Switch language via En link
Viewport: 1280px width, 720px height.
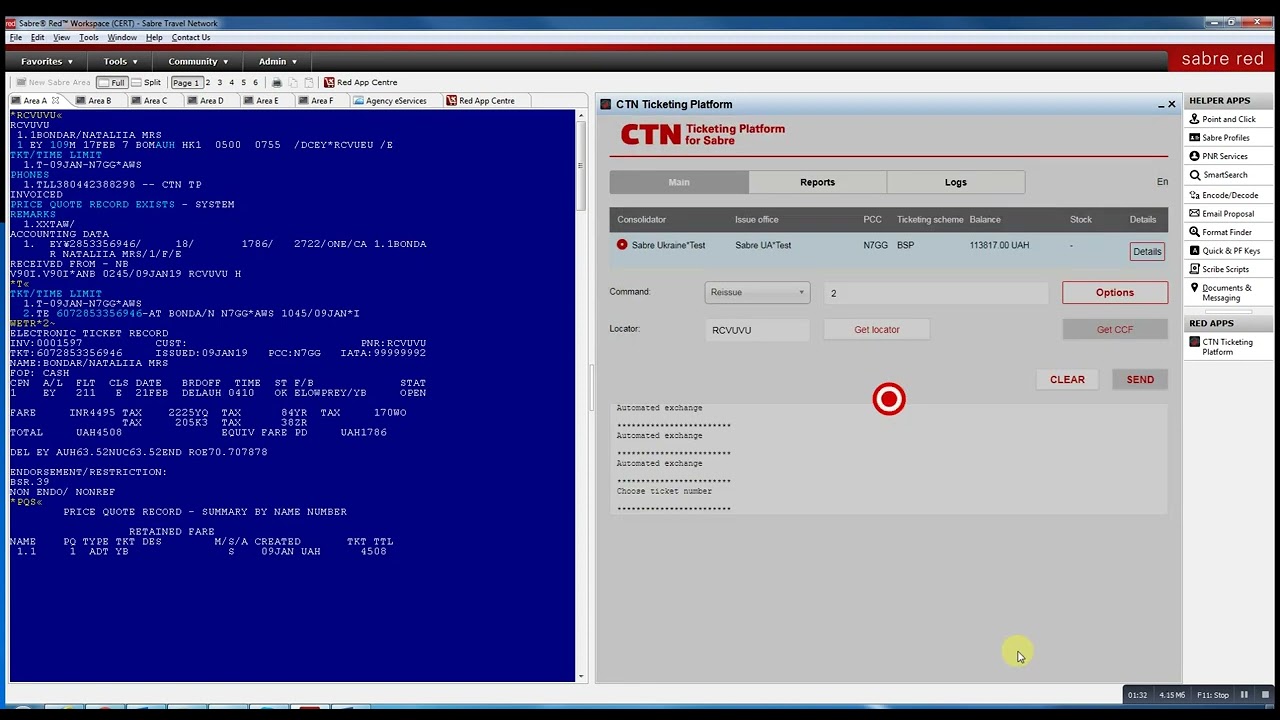click(x=1162, y=182)
